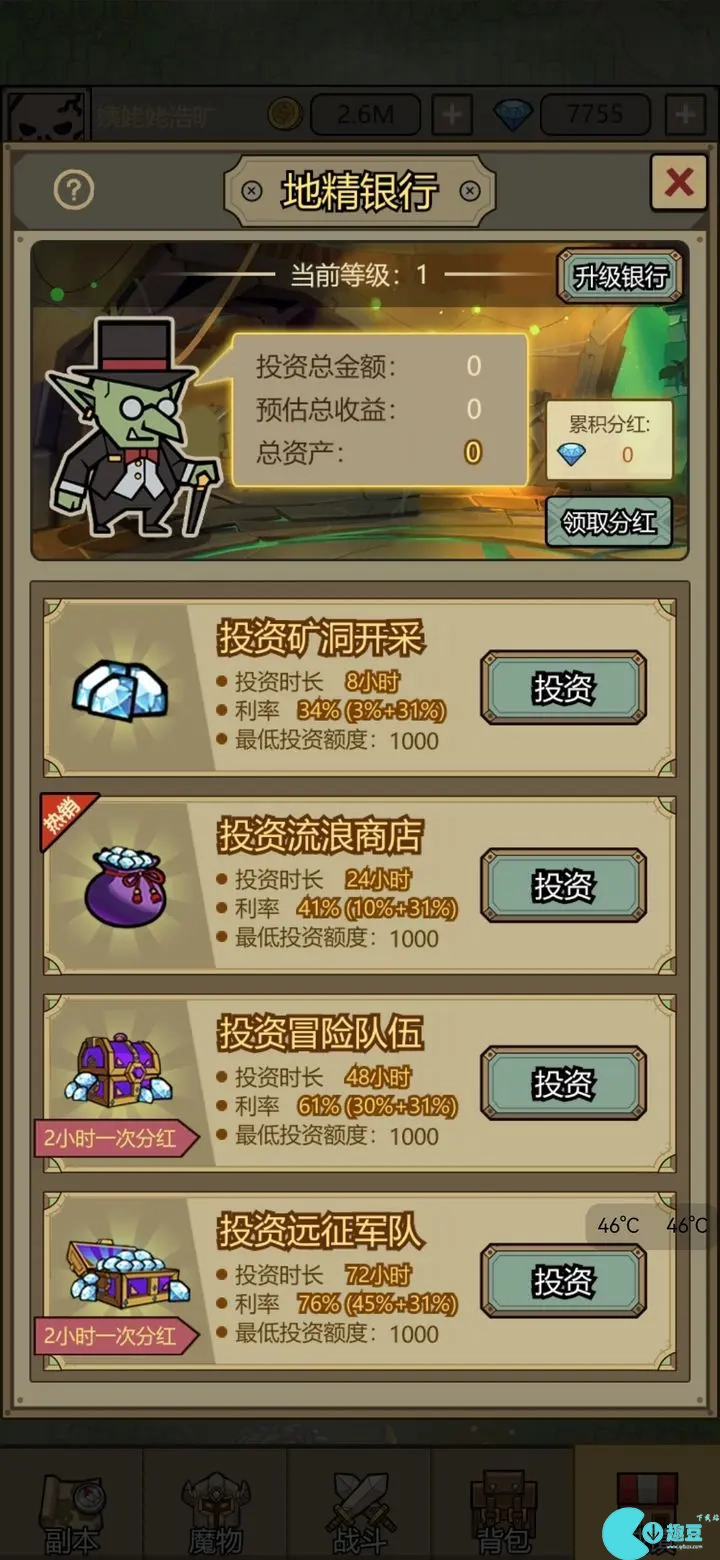720x1560 pixels.
Task: Tap the plus button next to diamonds 7755
Action: [x=685, y=115]
